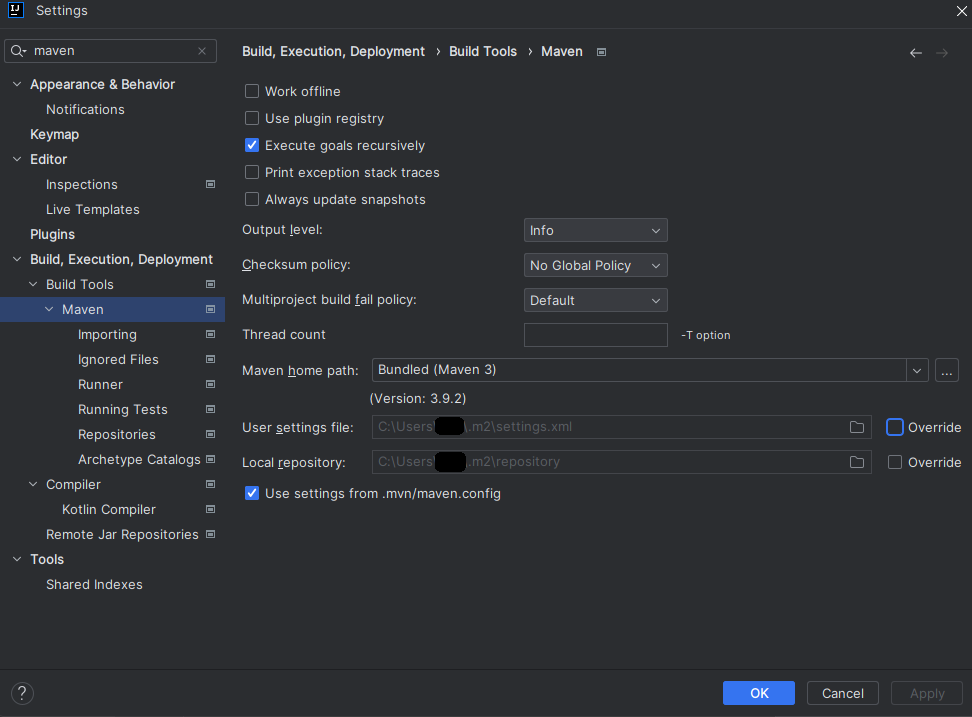Clear the maven search text with X icon
The width and height of the screenshot is (972, 717).
click(202, 51)
